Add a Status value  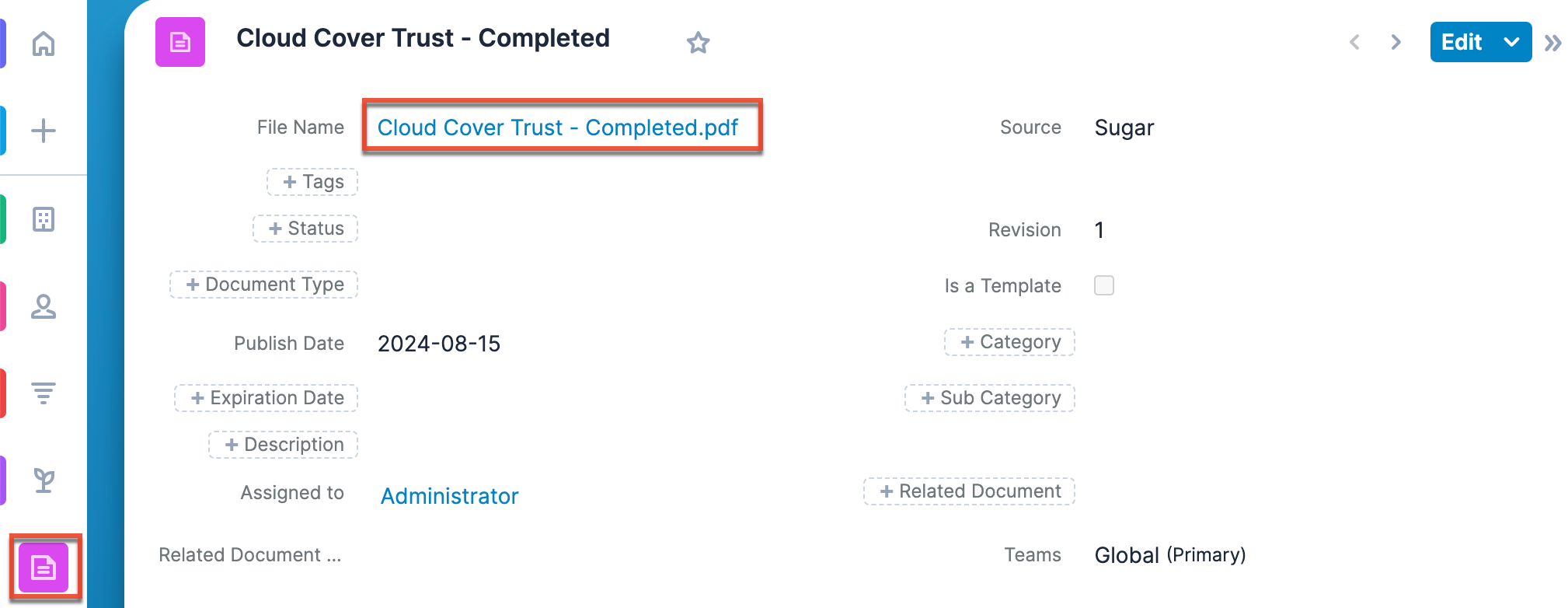click(x=305, y=229)
